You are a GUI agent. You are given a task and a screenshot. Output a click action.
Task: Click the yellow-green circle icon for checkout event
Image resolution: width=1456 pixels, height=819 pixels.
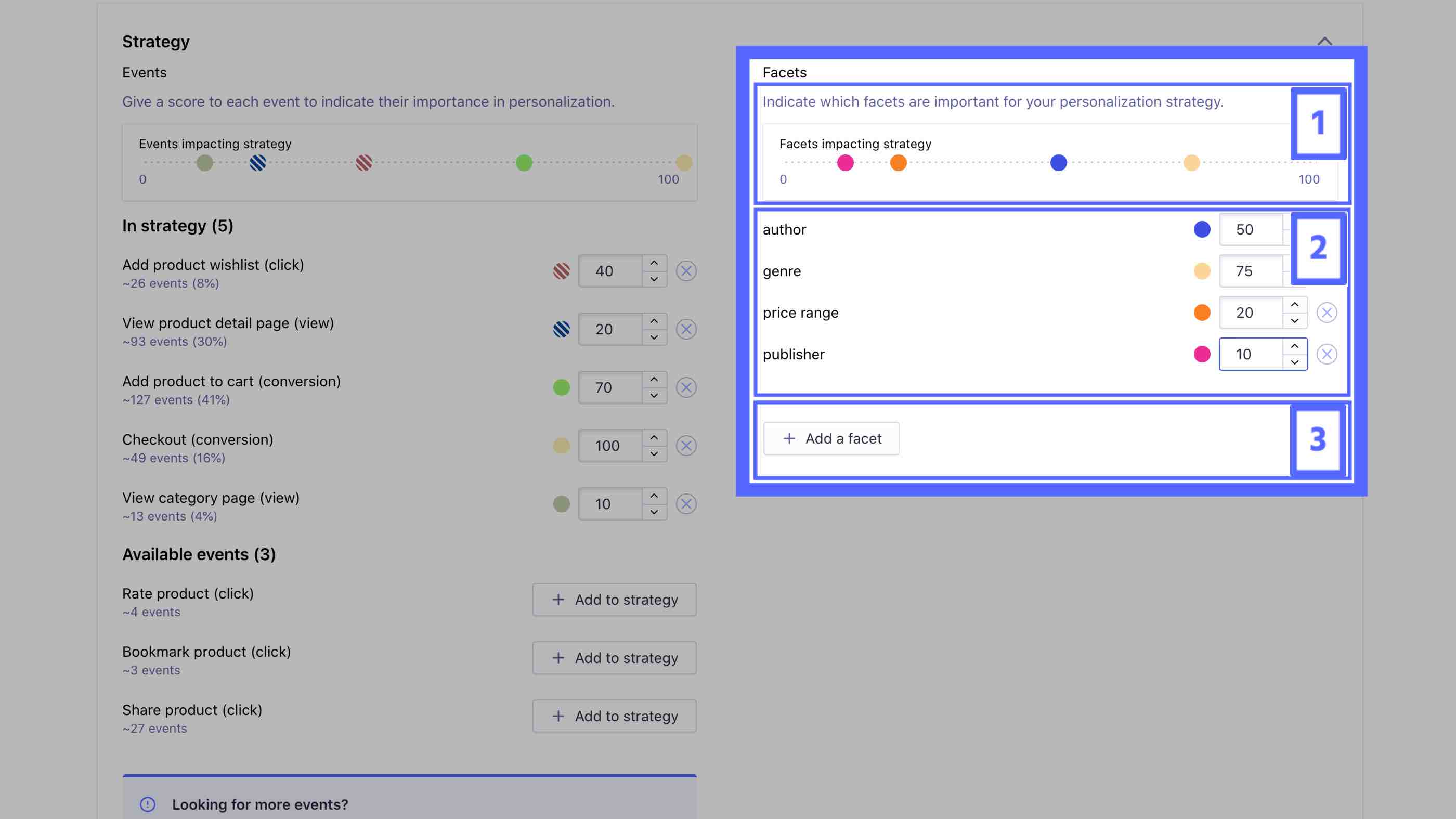point(561,445)
